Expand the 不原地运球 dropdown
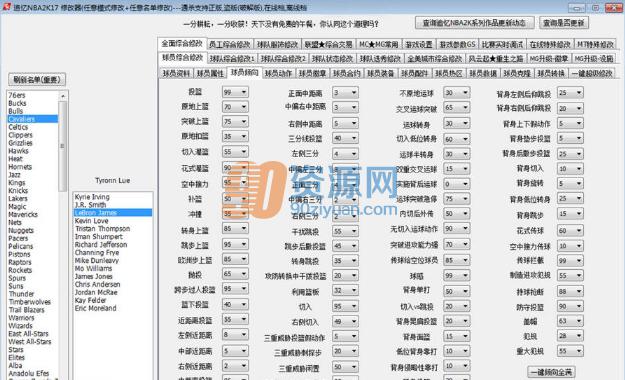 [x=456, y=93]
